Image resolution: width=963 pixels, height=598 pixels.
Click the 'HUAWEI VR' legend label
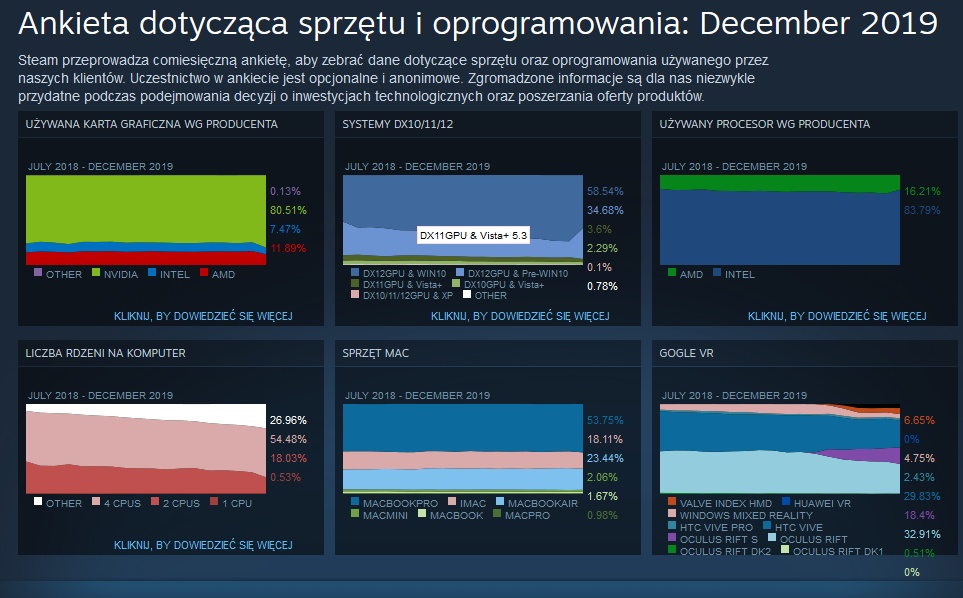pos(822,503)
